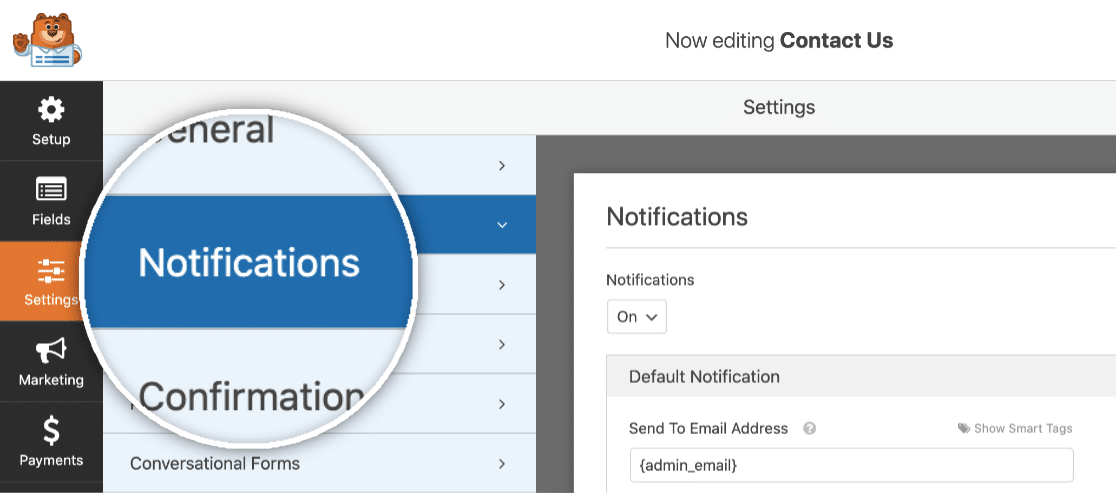Open the Marketing megaphone icon
1116x494 pixels.
tap(51, 351)
